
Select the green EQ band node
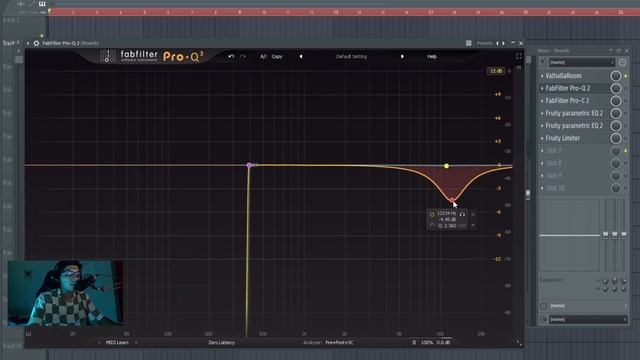[447, 166]
